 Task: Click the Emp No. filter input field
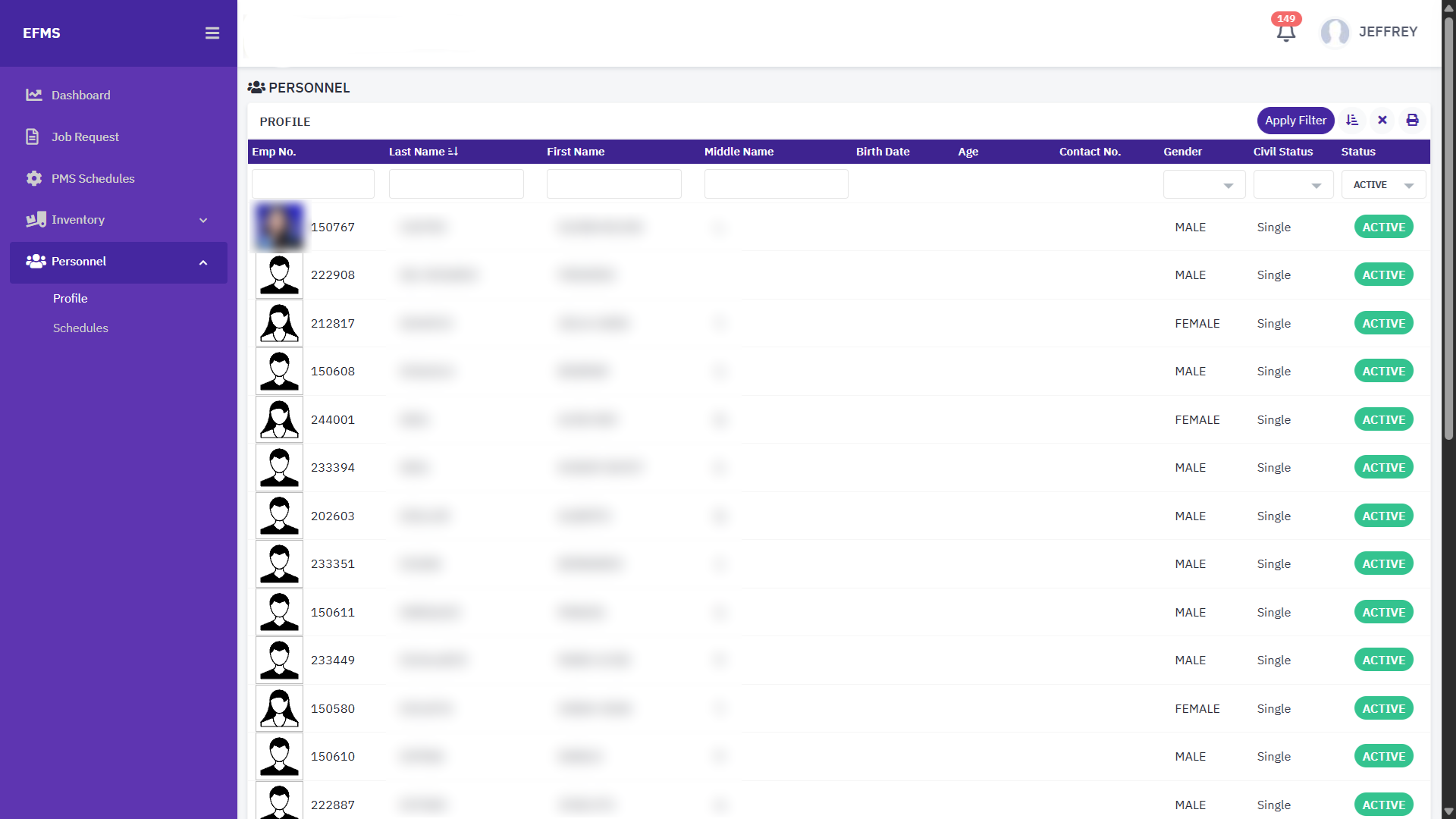312,184
